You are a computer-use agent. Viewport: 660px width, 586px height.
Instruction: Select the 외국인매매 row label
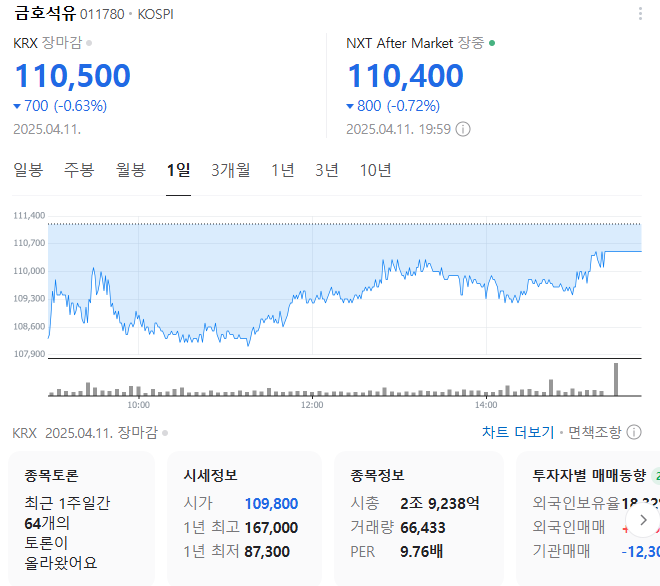click(x=569, y=527)
